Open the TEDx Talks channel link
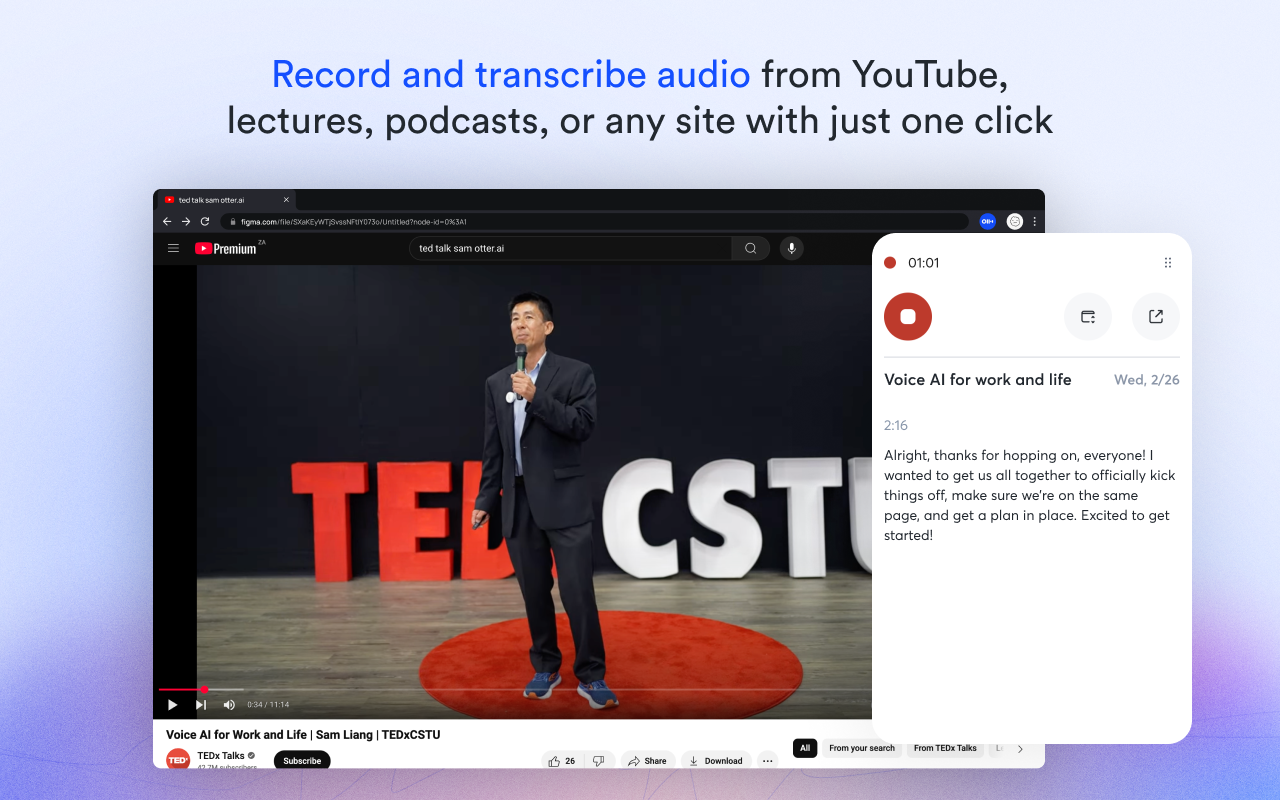Viewport: 1280px width, 800px height. [x=221, y=755]
